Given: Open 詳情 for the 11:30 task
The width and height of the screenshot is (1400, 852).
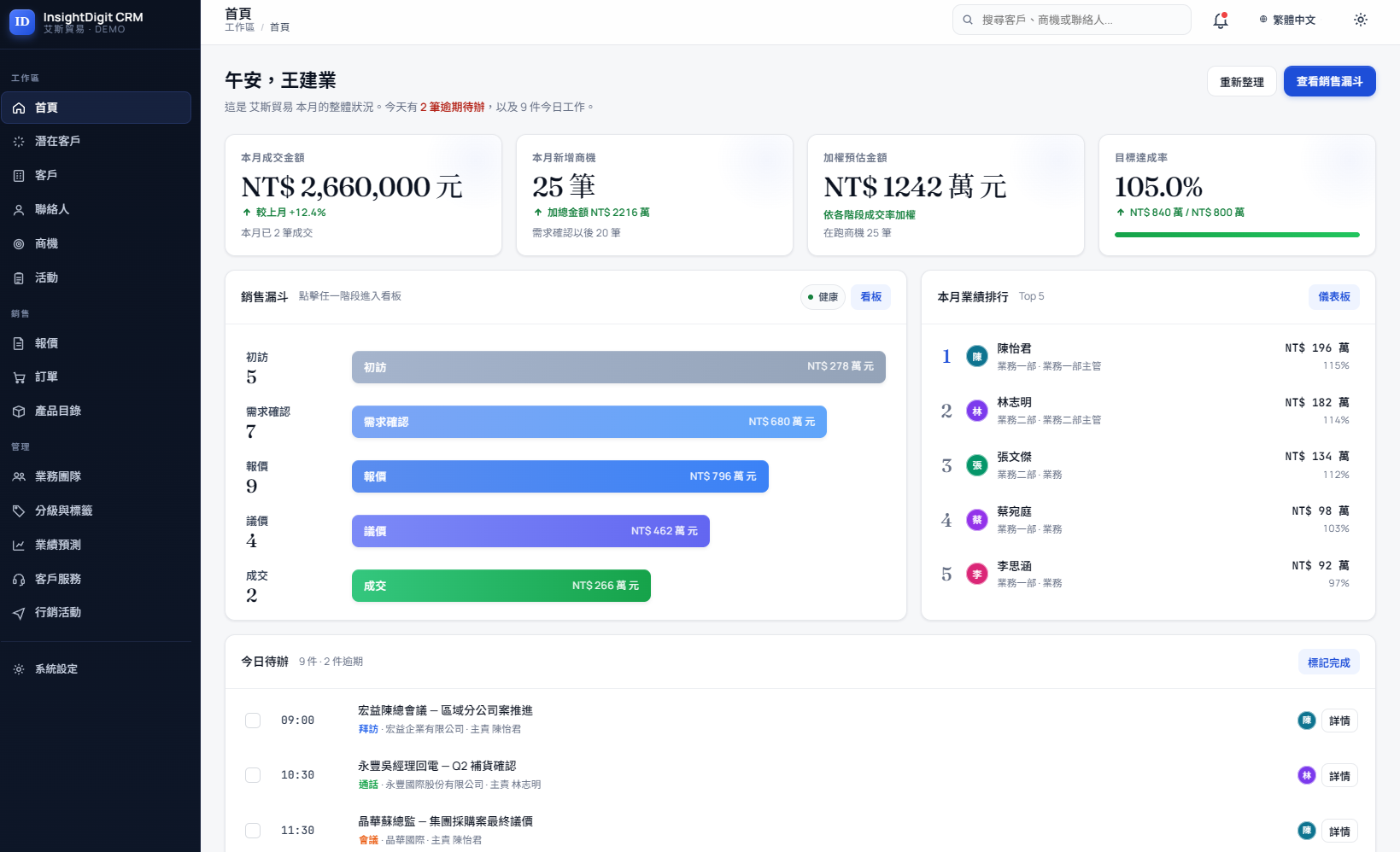Looking at the screenshot, I should coord(1339,832).
